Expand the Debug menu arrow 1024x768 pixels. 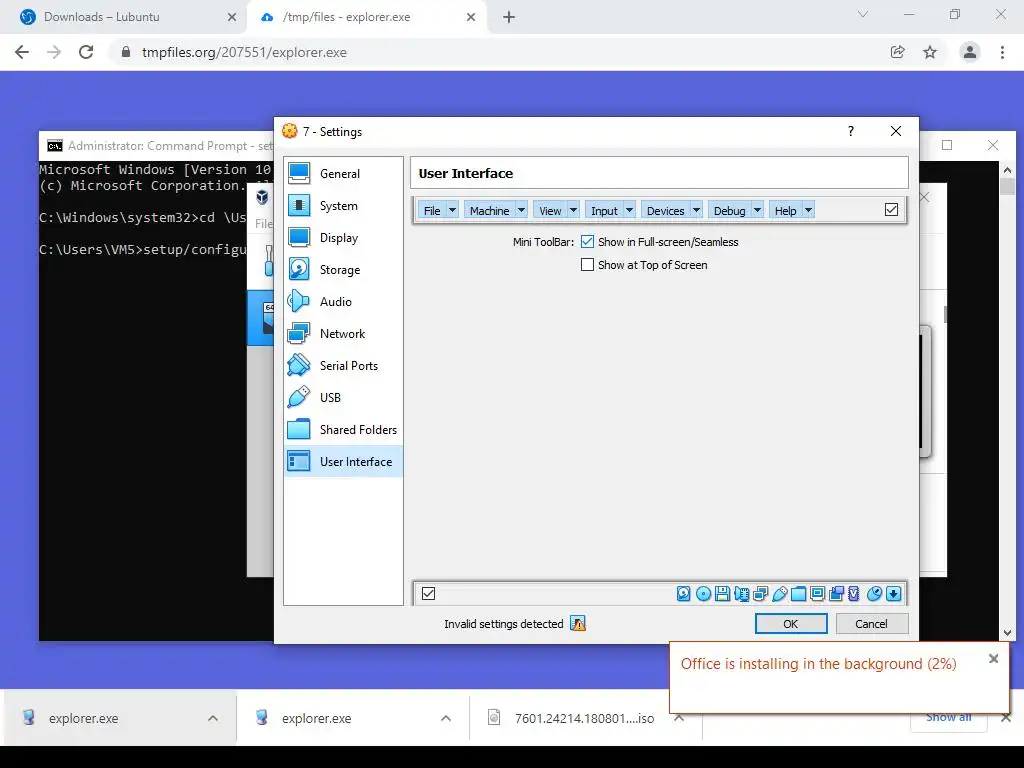(x=758, y=210)
